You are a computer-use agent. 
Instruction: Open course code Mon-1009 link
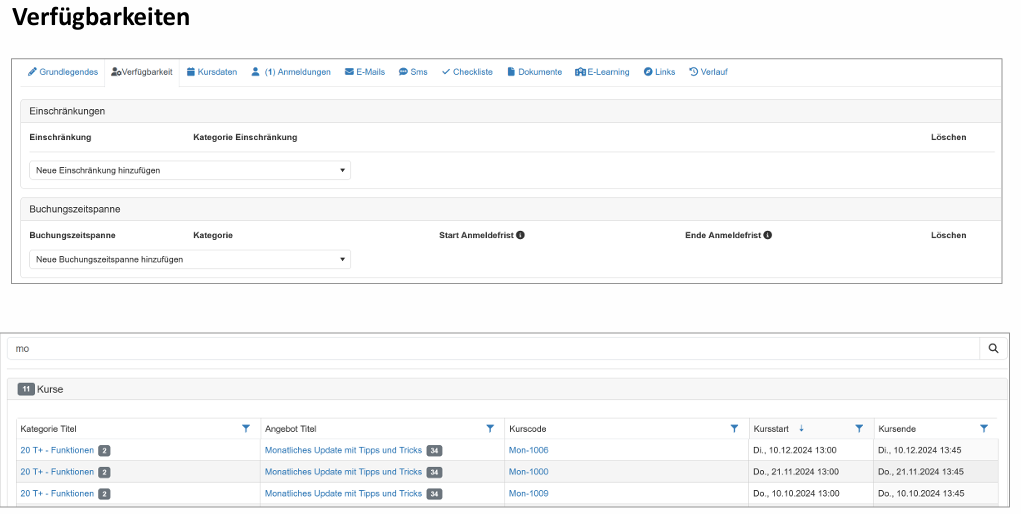[x=528, y=493]
